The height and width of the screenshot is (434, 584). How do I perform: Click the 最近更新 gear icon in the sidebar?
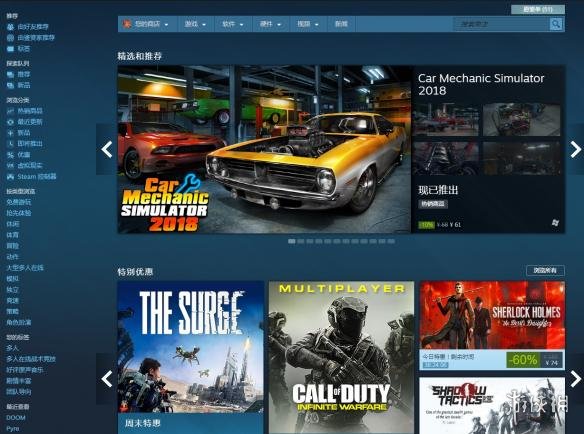10,122
